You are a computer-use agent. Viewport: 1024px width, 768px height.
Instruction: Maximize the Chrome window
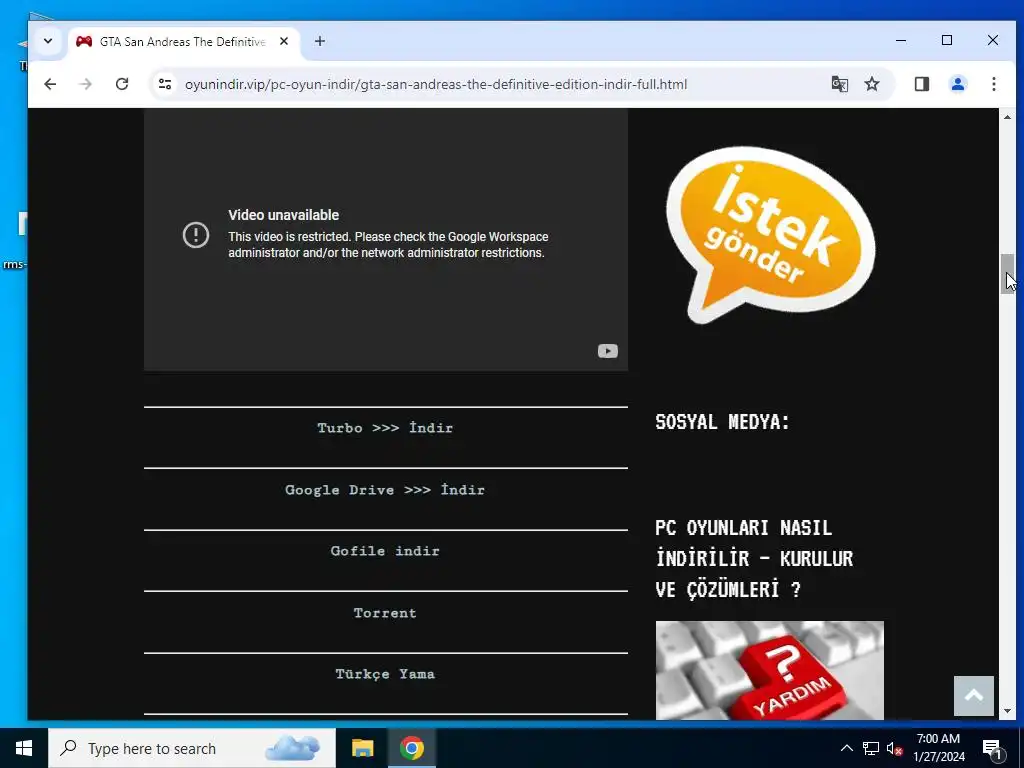(947, 40)
